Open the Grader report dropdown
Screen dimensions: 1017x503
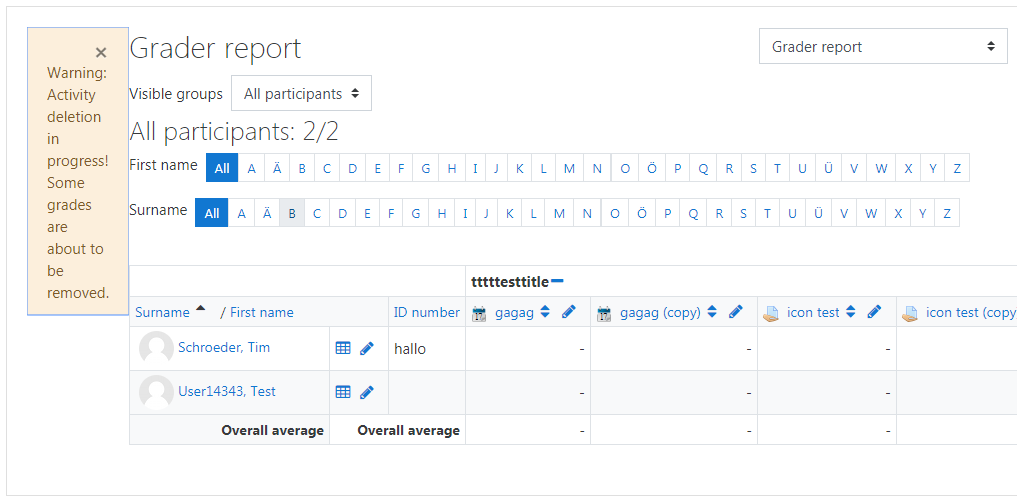883,46
